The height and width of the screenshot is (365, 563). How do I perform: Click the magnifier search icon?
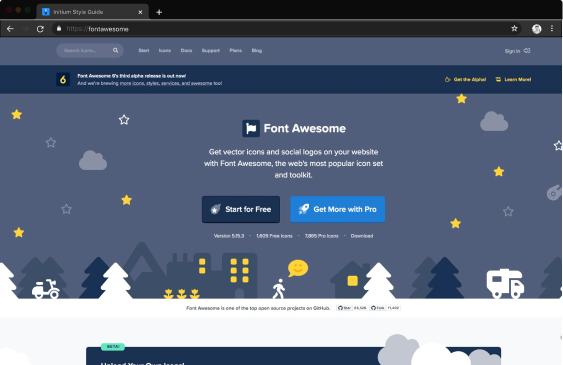coord(116,51)
